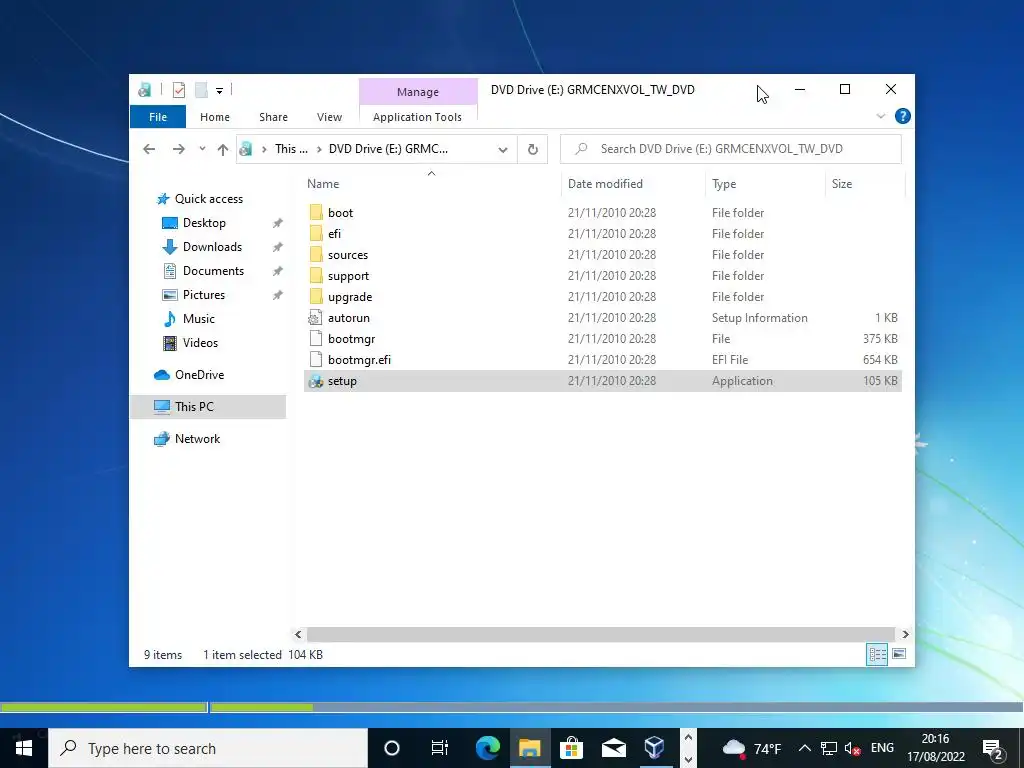The image size is (1024, 768).
Task: Open Desktop in navigation pane
Action: pos(204,223)
